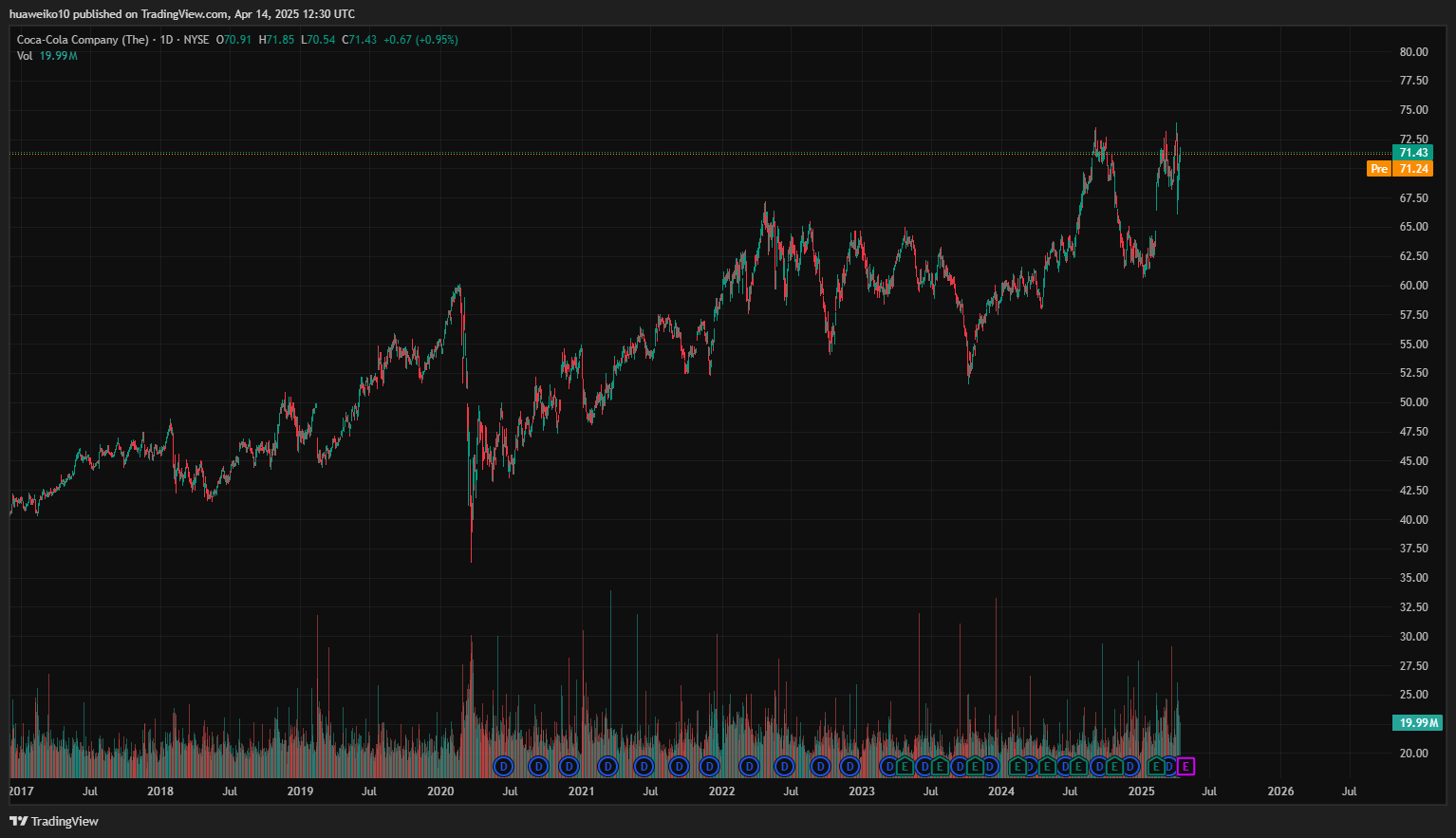Click the first dividend D marker of 2022
Image resolution: width=1456 pixels, height=838 pixels.
coord(749,766)
